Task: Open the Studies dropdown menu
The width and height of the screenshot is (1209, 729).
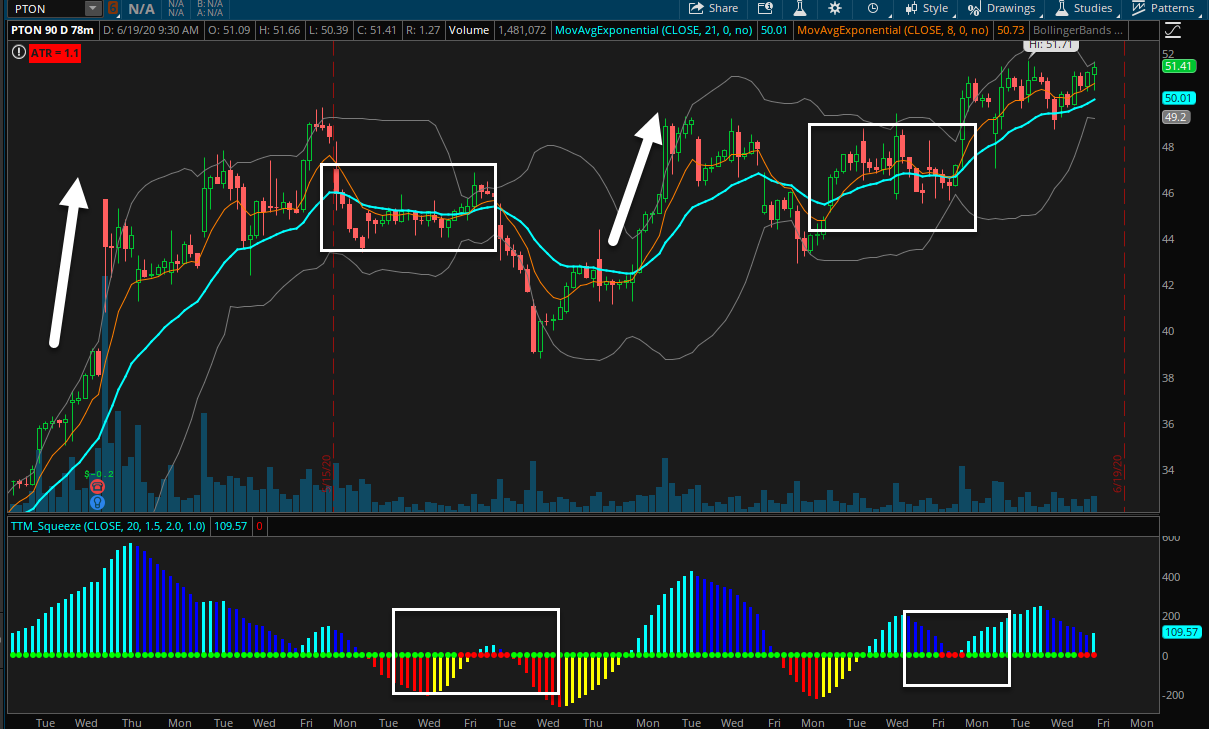Action: (1084, 8)
